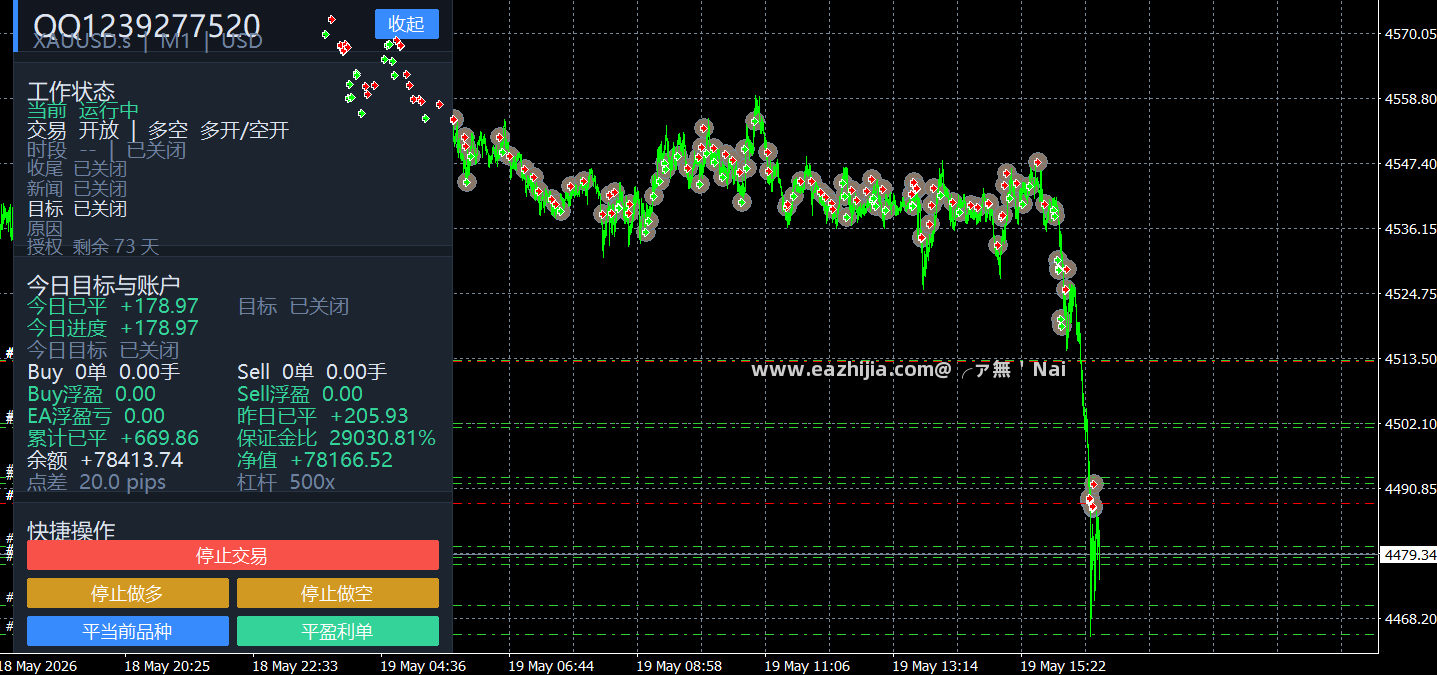Viewport: 1437px width, 675px height.
Task: Click the 停止做多 button
Action: [127, 593]
